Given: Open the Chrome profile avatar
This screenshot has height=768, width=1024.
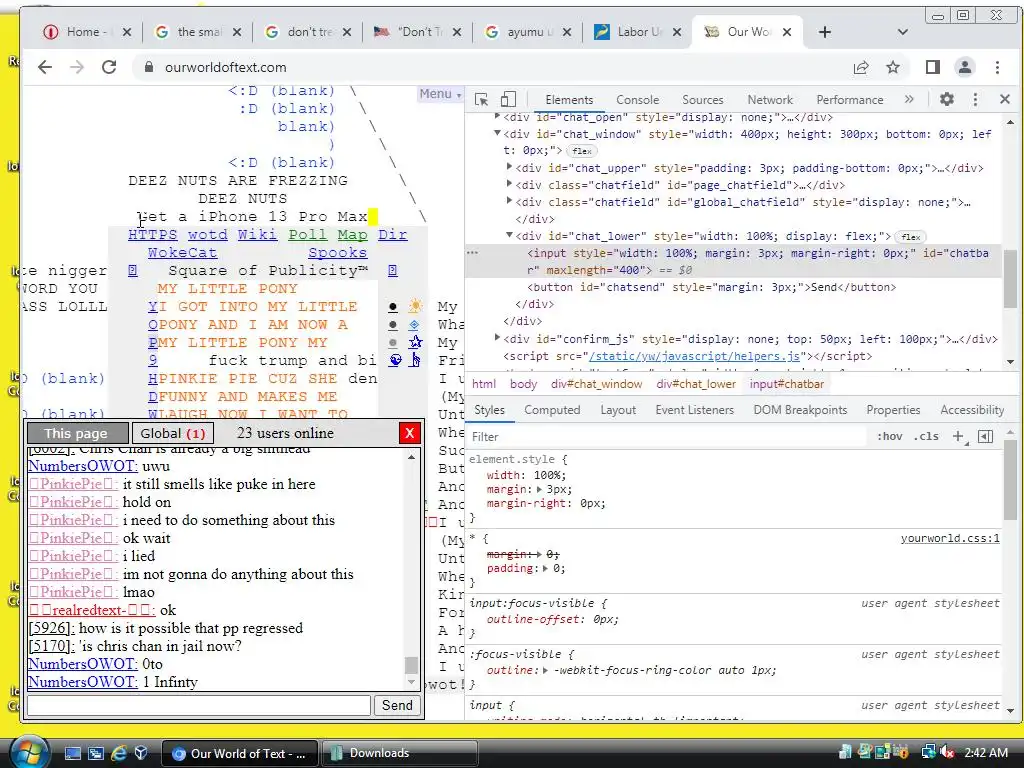Looking at the screenshot, I should [965, 67].
